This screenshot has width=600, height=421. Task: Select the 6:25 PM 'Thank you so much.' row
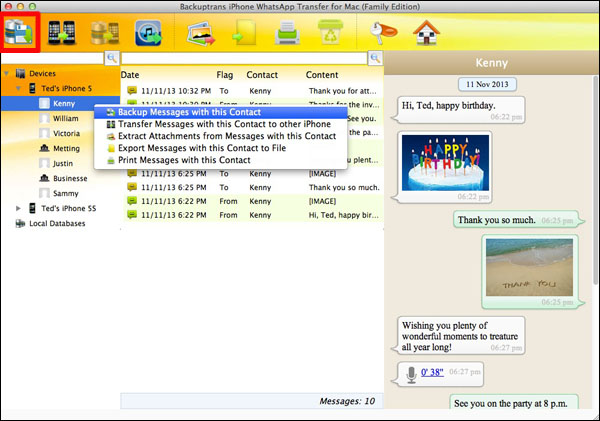tap(253, 188)
